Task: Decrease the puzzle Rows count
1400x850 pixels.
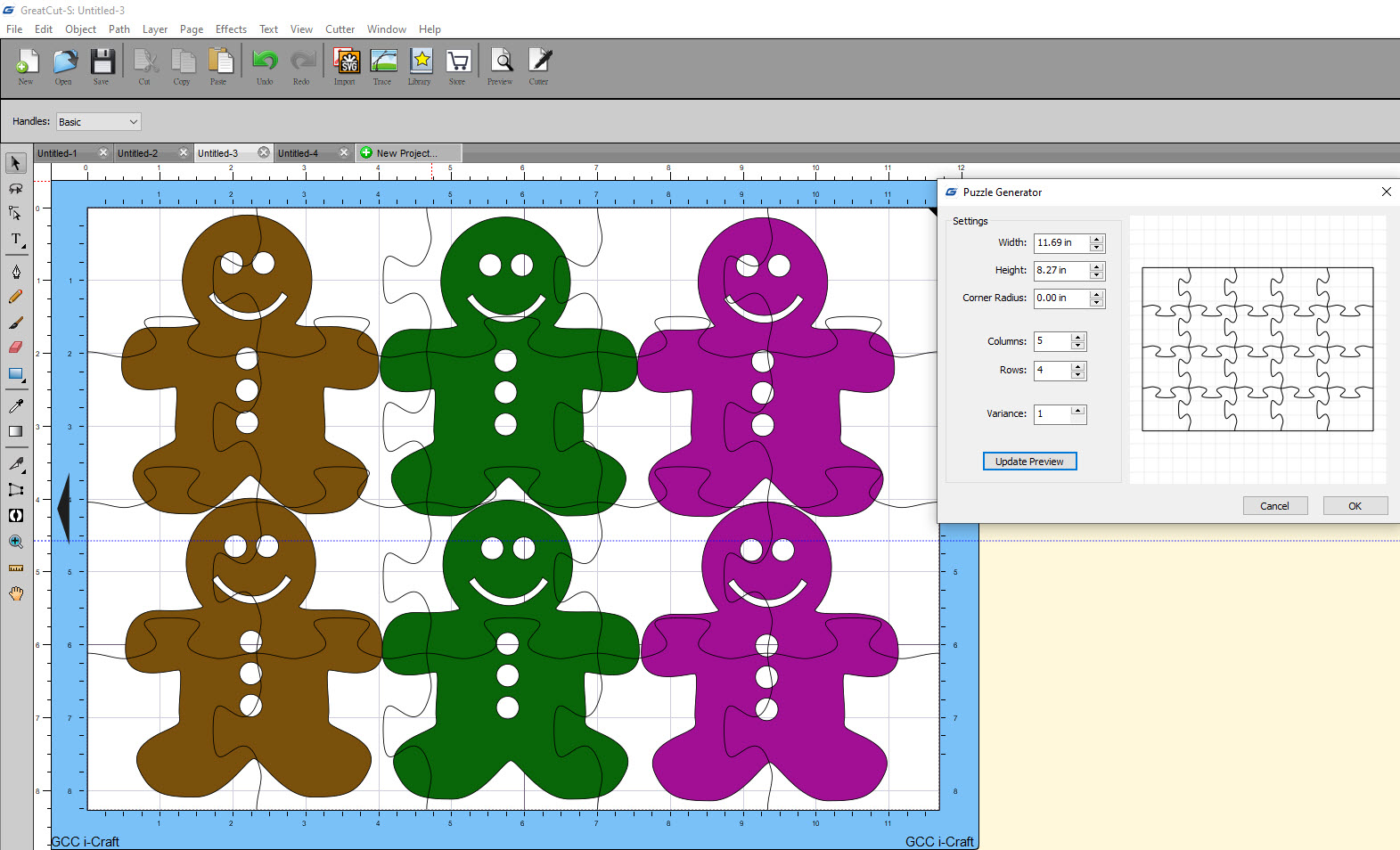Action: tap(1078, 374)
